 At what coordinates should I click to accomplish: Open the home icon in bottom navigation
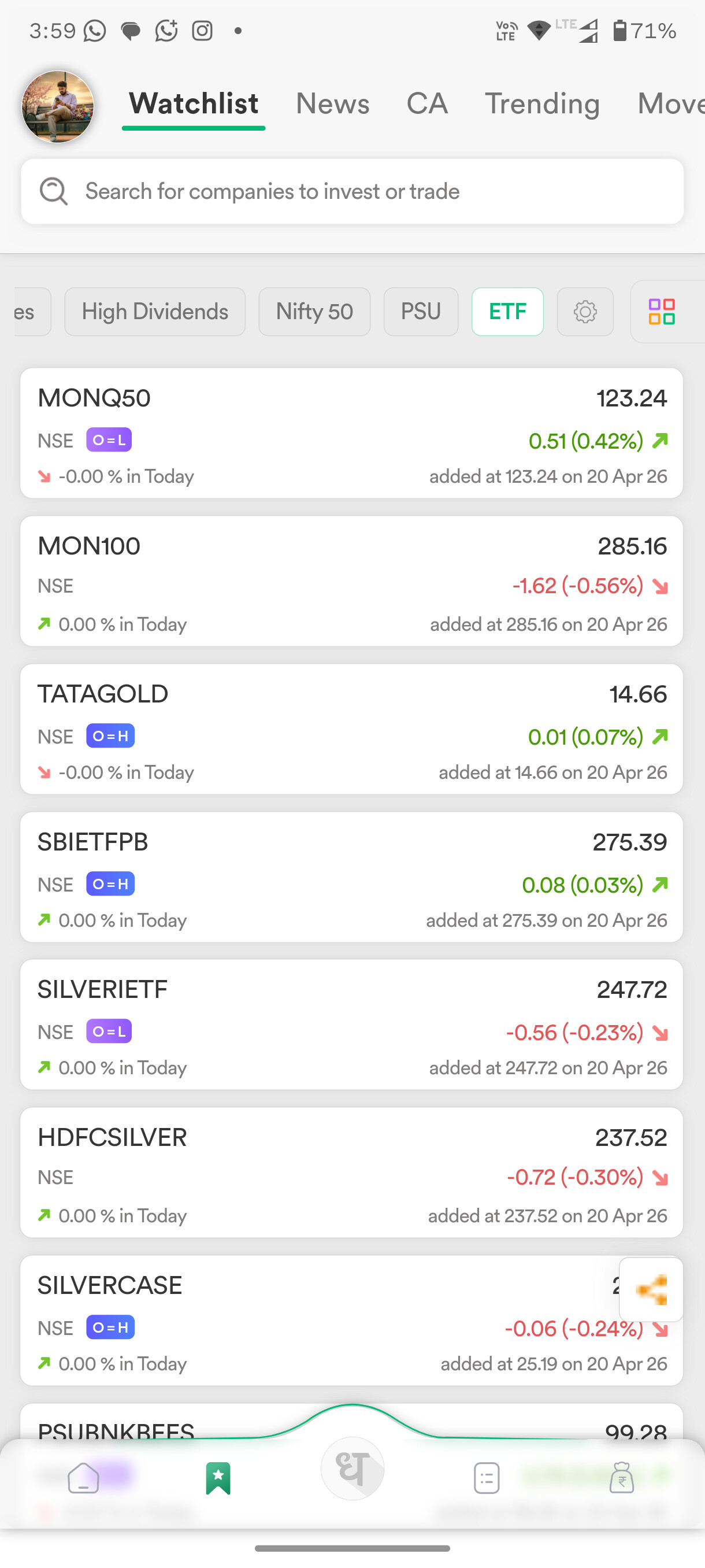[83, 1478]
